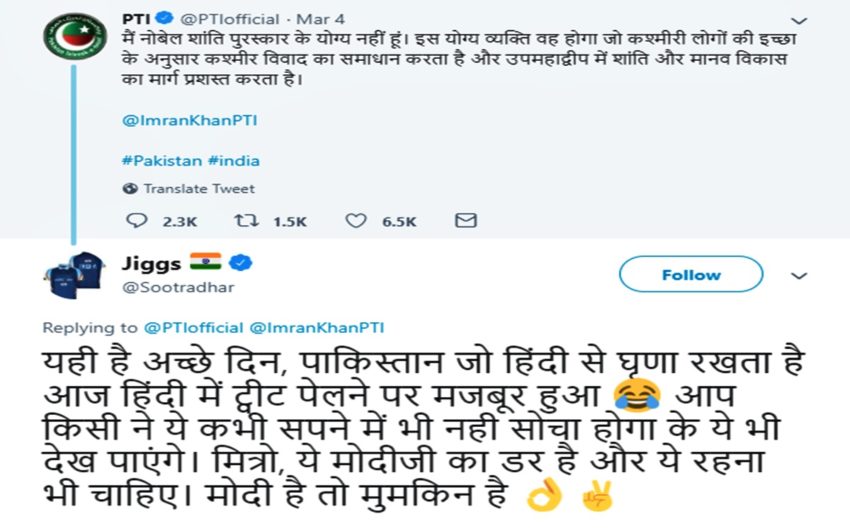Click the envelope direct message icon
850x531 pixels.
(465, 220)
